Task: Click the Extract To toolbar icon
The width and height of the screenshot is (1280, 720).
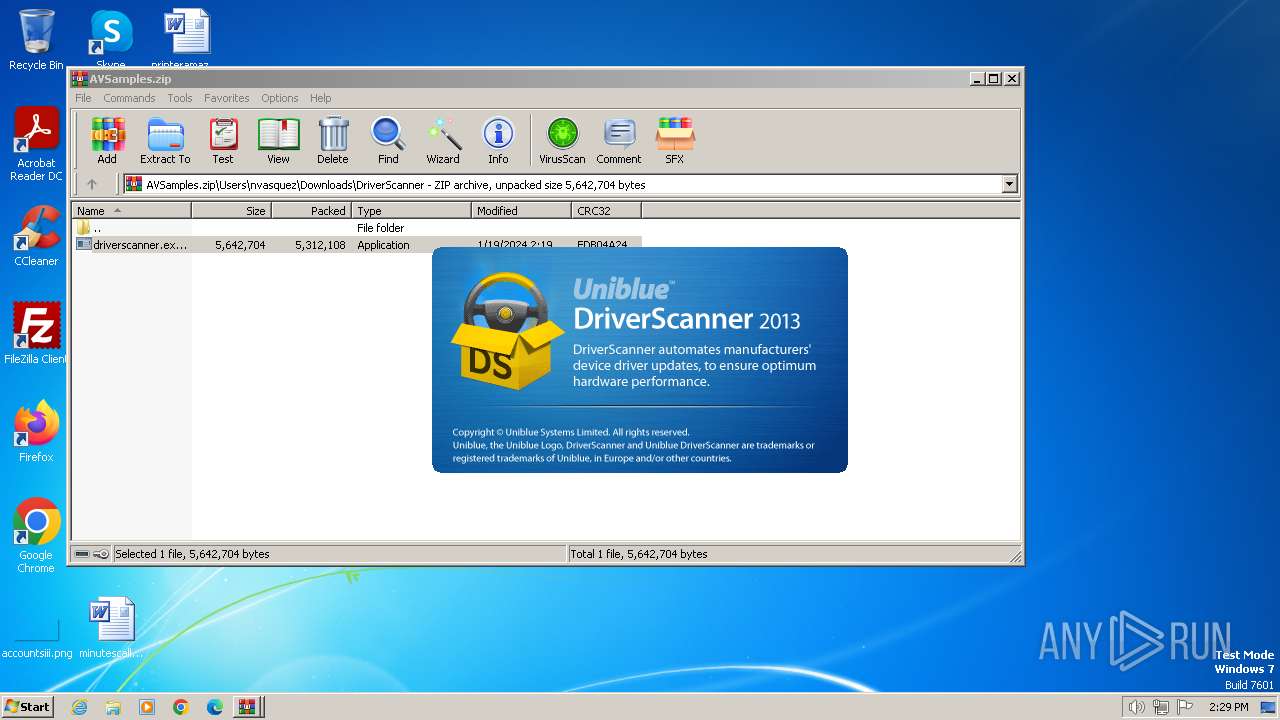Action: [165, 140]
